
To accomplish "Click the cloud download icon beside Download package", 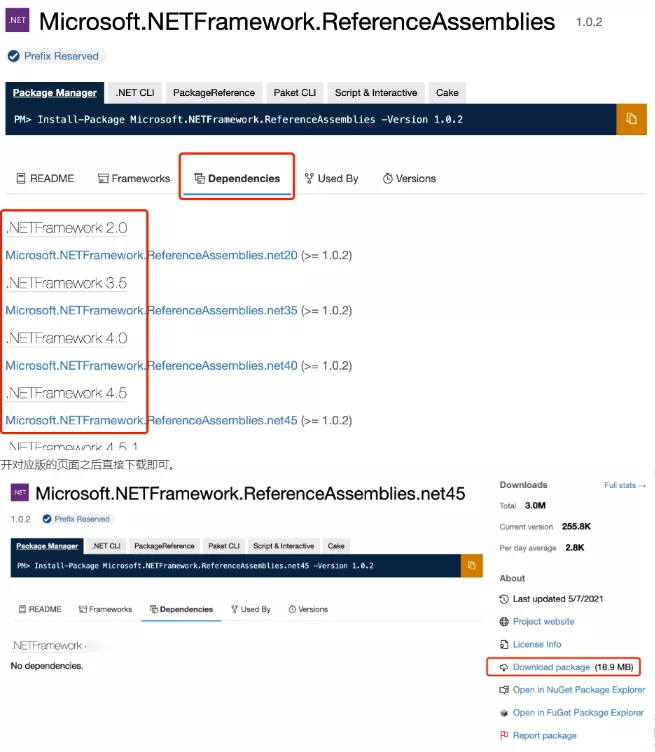I will [x=504, y=667].
